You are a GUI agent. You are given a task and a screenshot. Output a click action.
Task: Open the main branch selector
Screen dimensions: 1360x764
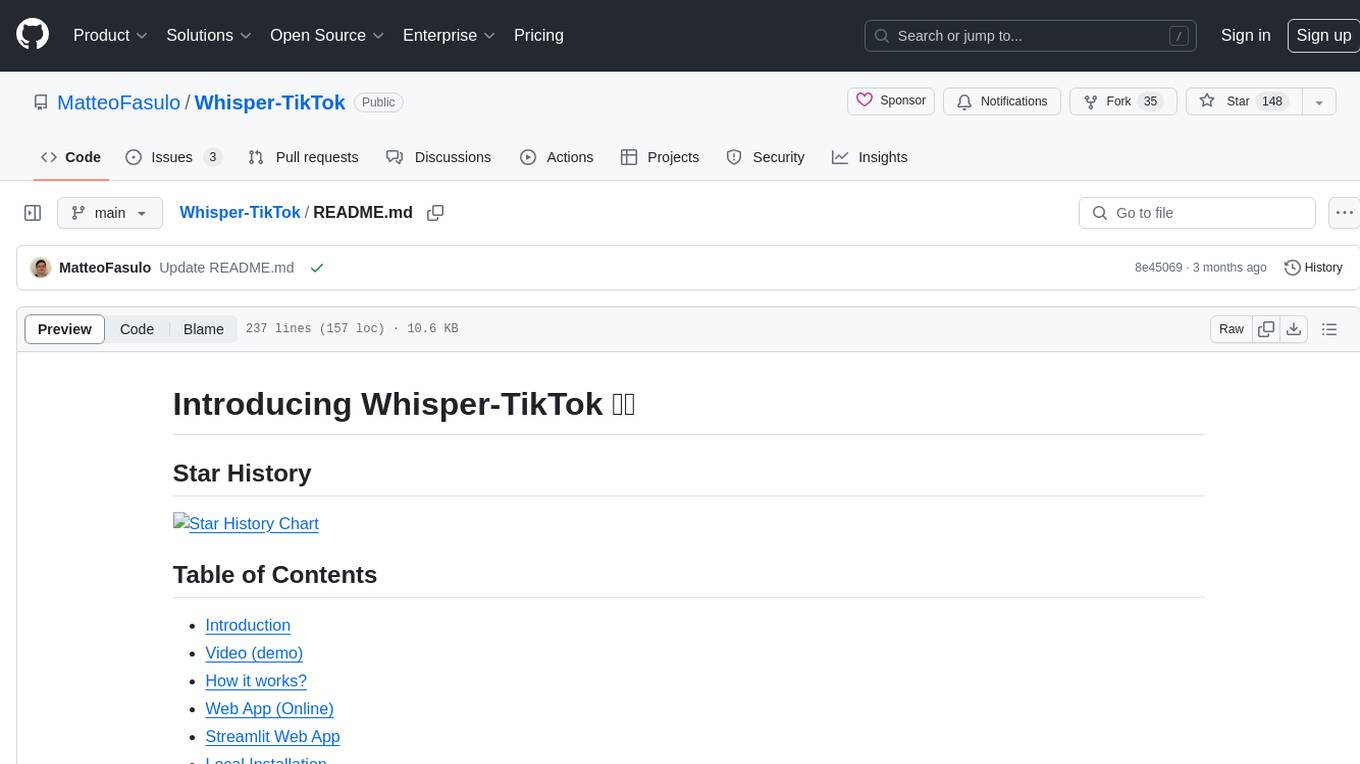pyautogui.click(x=110, y=213)
